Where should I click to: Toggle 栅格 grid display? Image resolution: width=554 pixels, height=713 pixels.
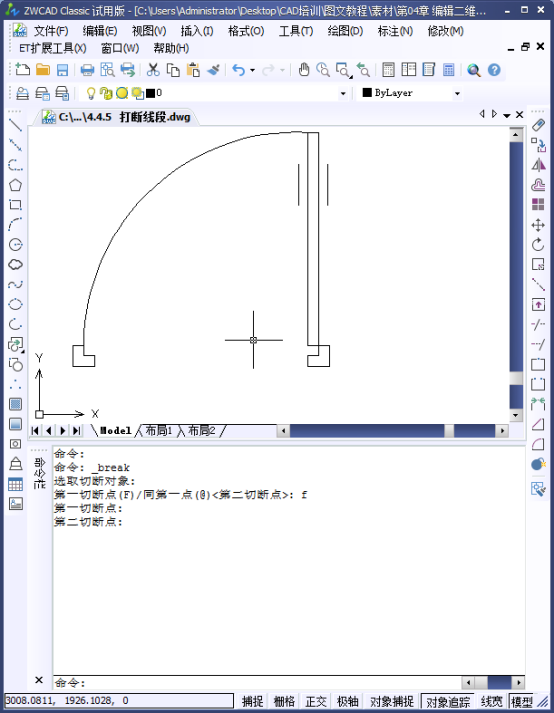(284, 701)
